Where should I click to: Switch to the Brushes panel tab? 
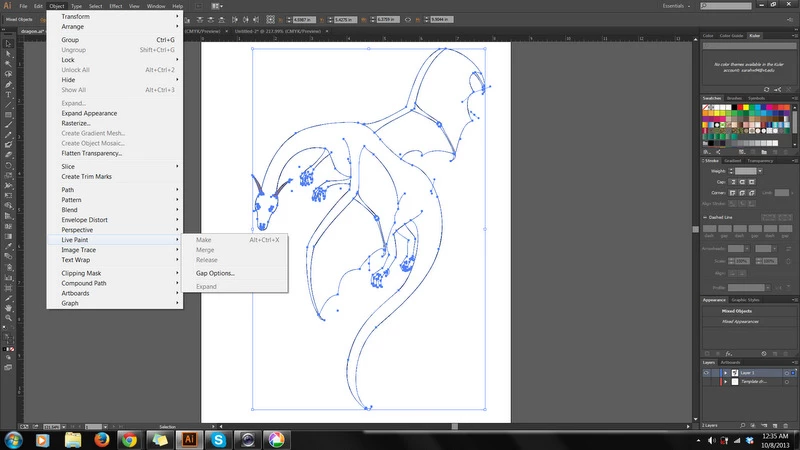(733, 98)
